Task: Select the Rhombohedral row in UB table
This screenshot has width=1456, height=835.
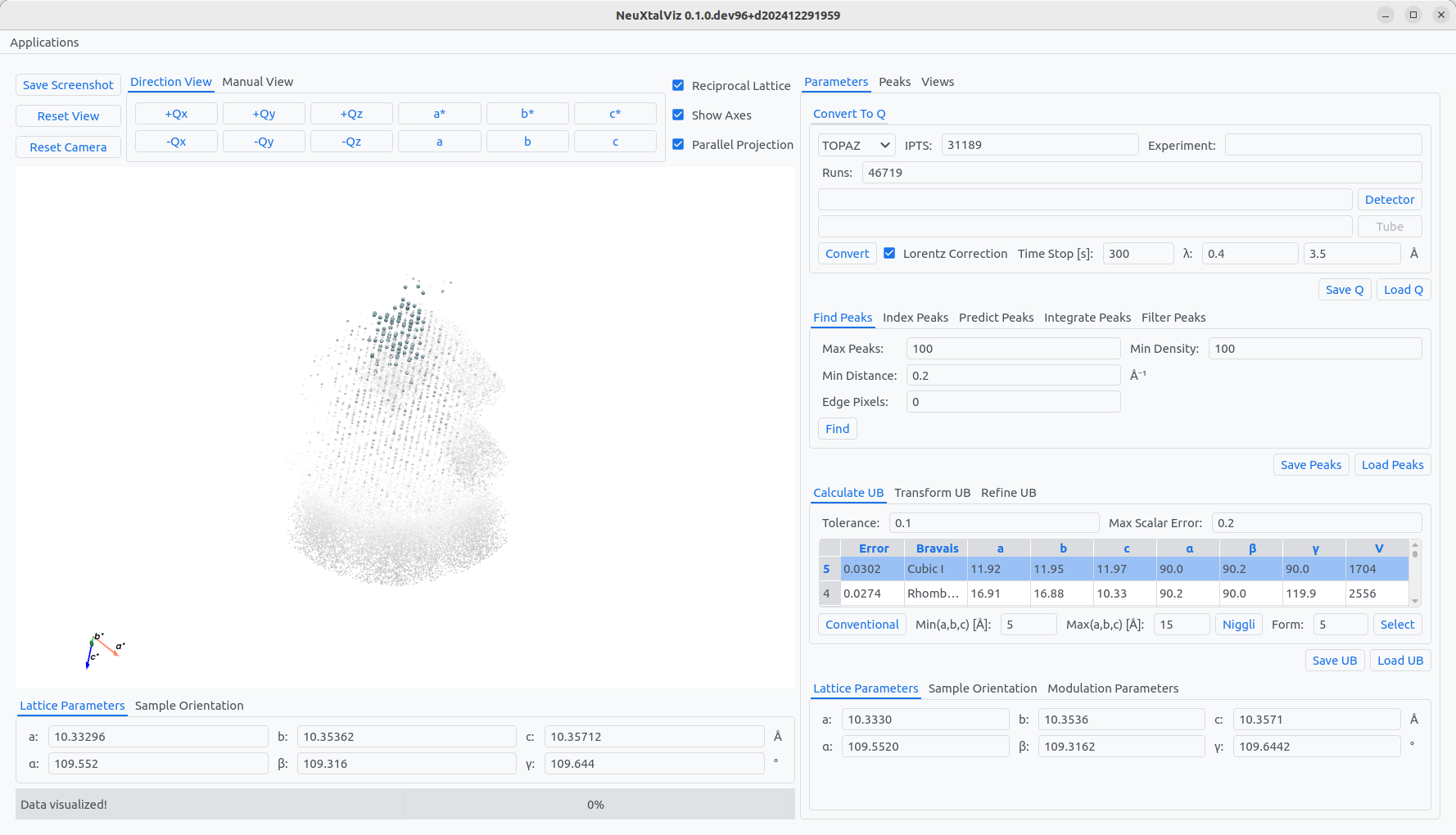Action: tap(936, 594)
